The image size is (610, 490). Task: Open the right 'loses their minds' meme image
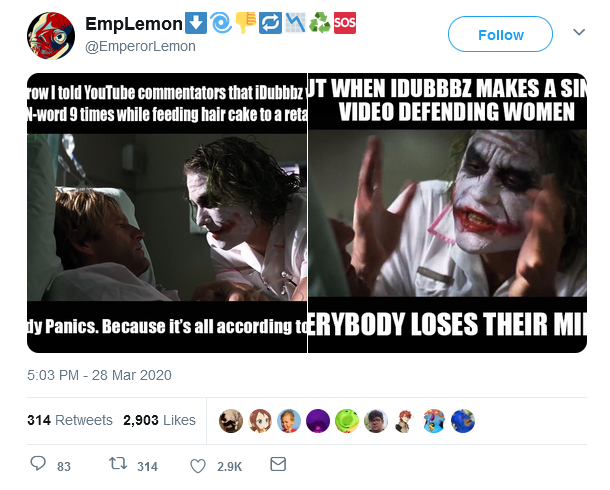[x=447, y=213]
